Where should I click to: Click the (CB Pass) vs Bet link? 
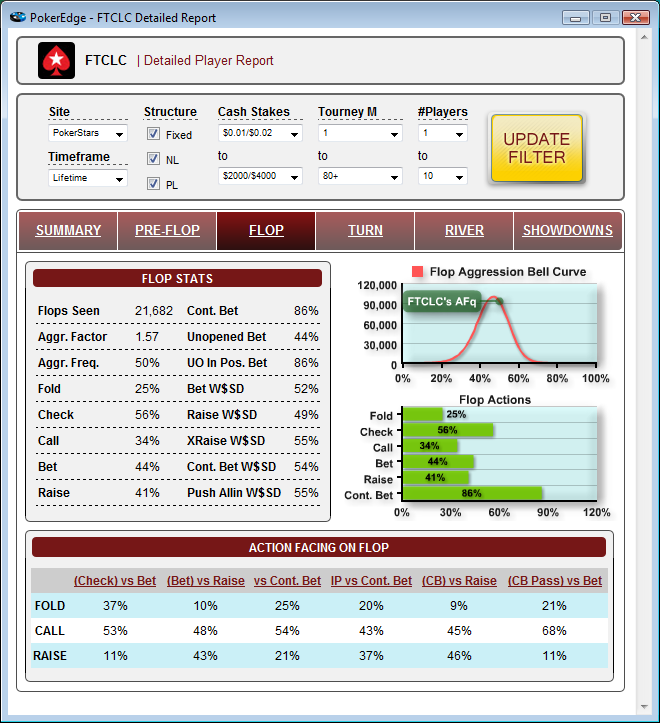[555, 581]
